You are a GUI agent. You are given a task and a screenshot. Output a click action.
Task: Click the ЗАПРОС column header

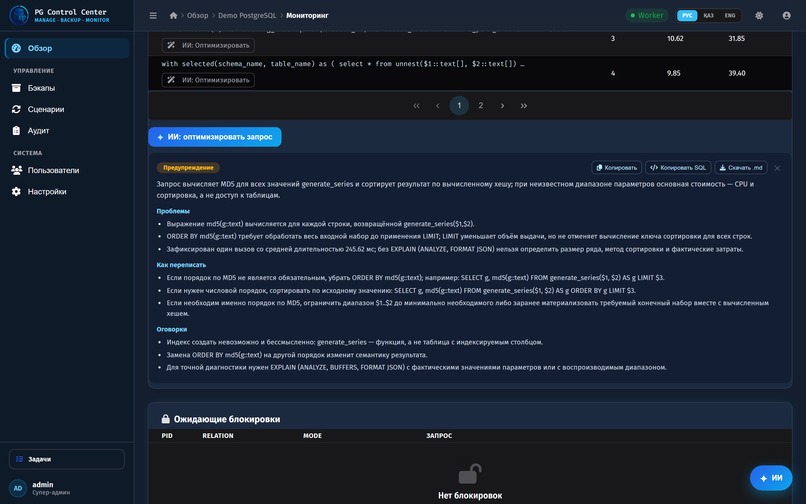[x=439, y=436]
